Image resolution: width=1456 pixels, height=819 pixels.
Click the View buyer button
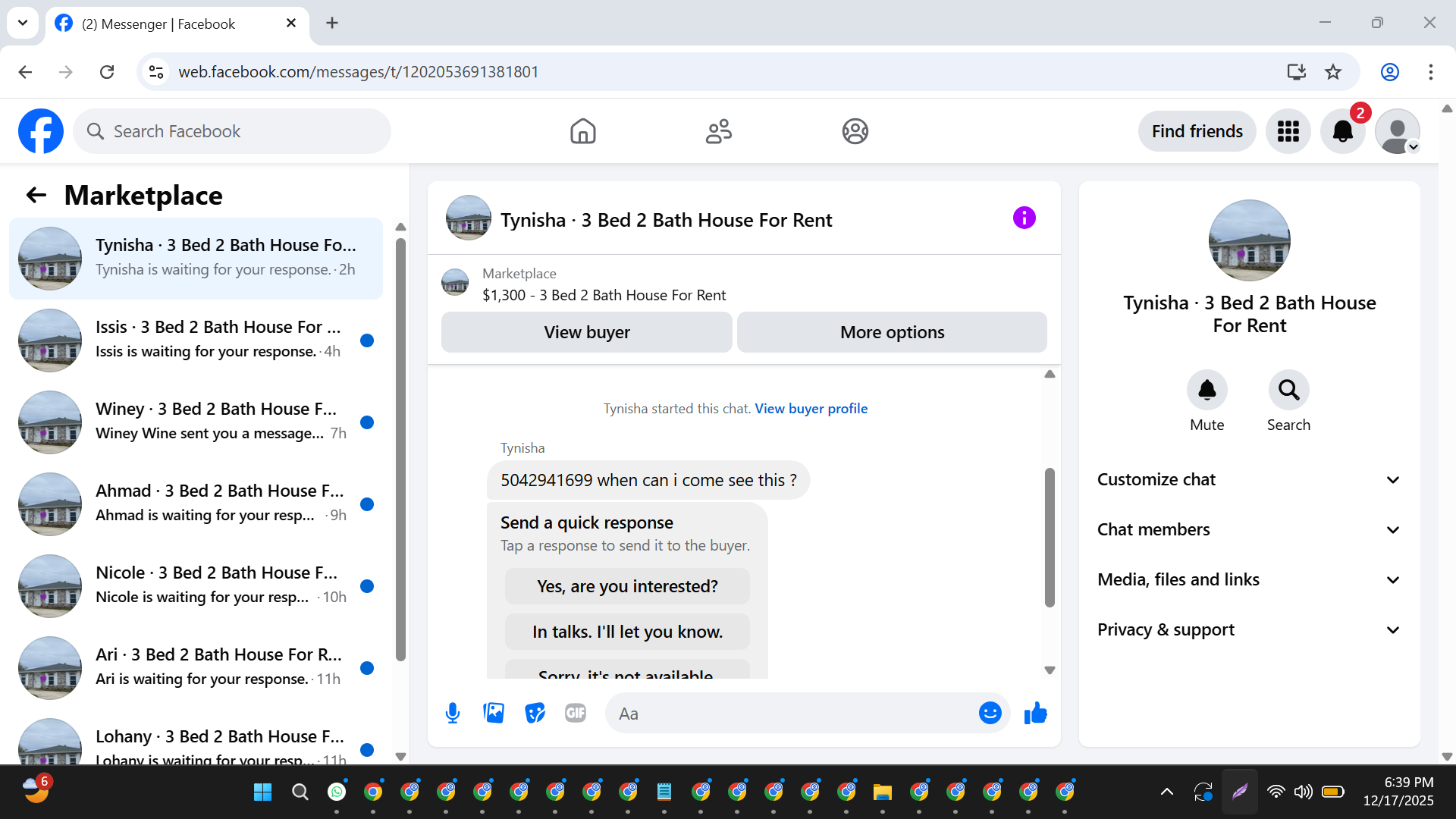tap(586, 333)
